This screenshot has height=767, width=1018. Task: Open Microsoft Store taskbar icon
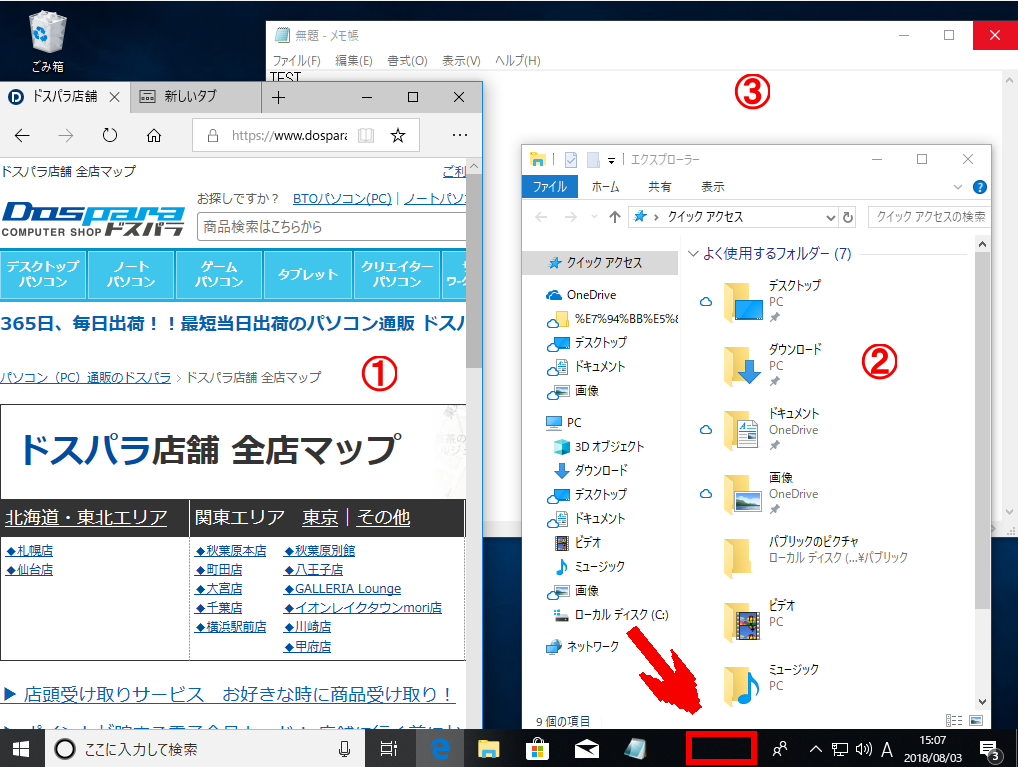(x=538, y=749)
